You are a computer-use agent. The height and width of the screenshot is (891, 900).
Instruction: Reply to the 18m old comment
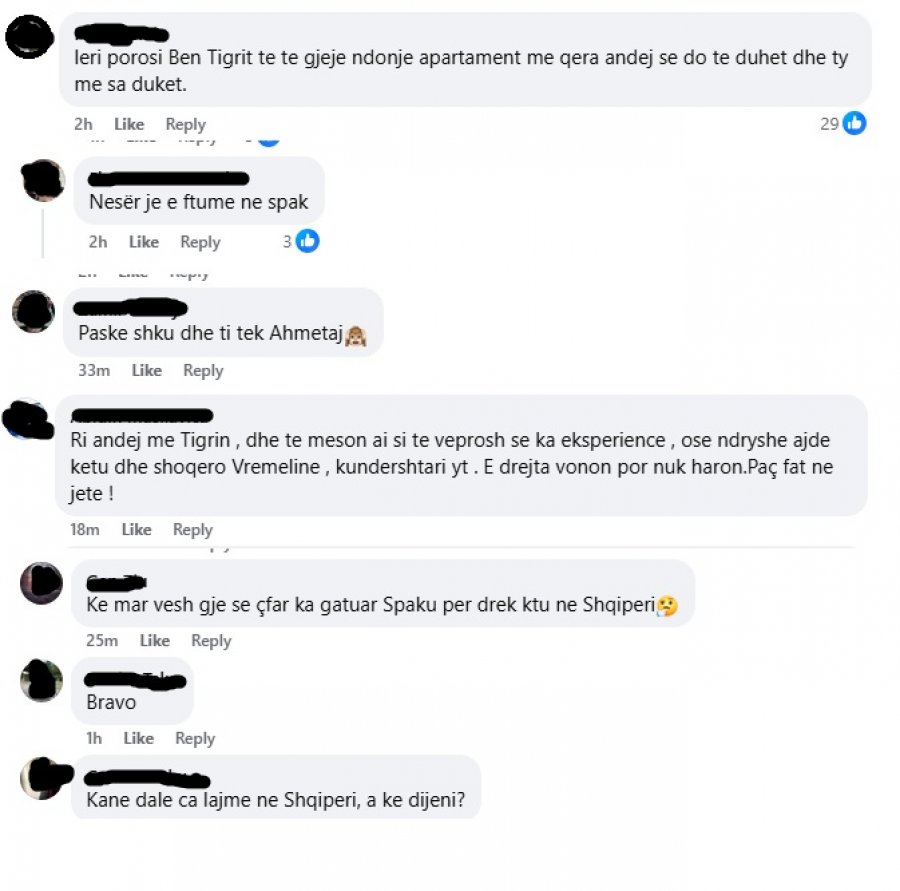(193, 529)
